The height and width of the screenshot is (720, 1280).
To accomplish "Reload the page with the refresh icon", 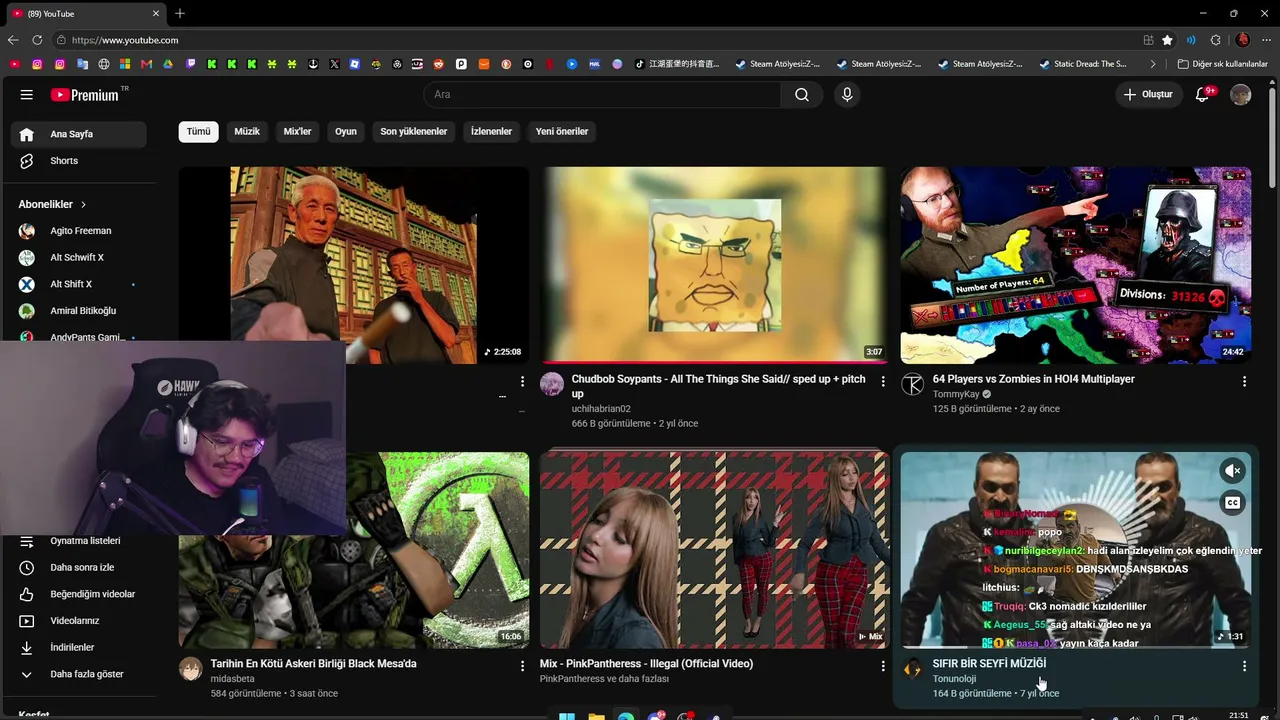I will click(37, 40).
